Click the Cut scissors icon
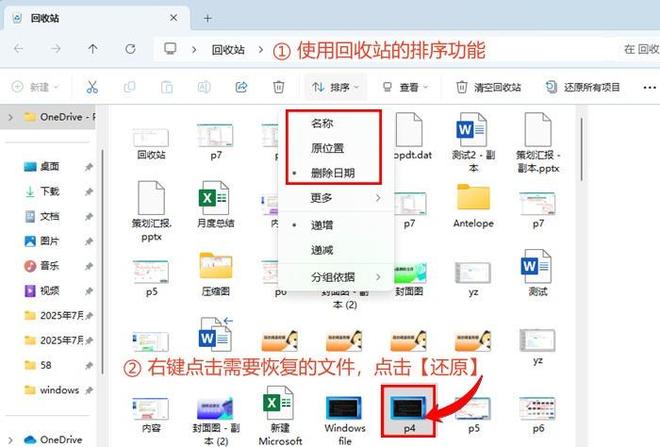Screen dimensions: 660x447 click(x=92, y=87)
